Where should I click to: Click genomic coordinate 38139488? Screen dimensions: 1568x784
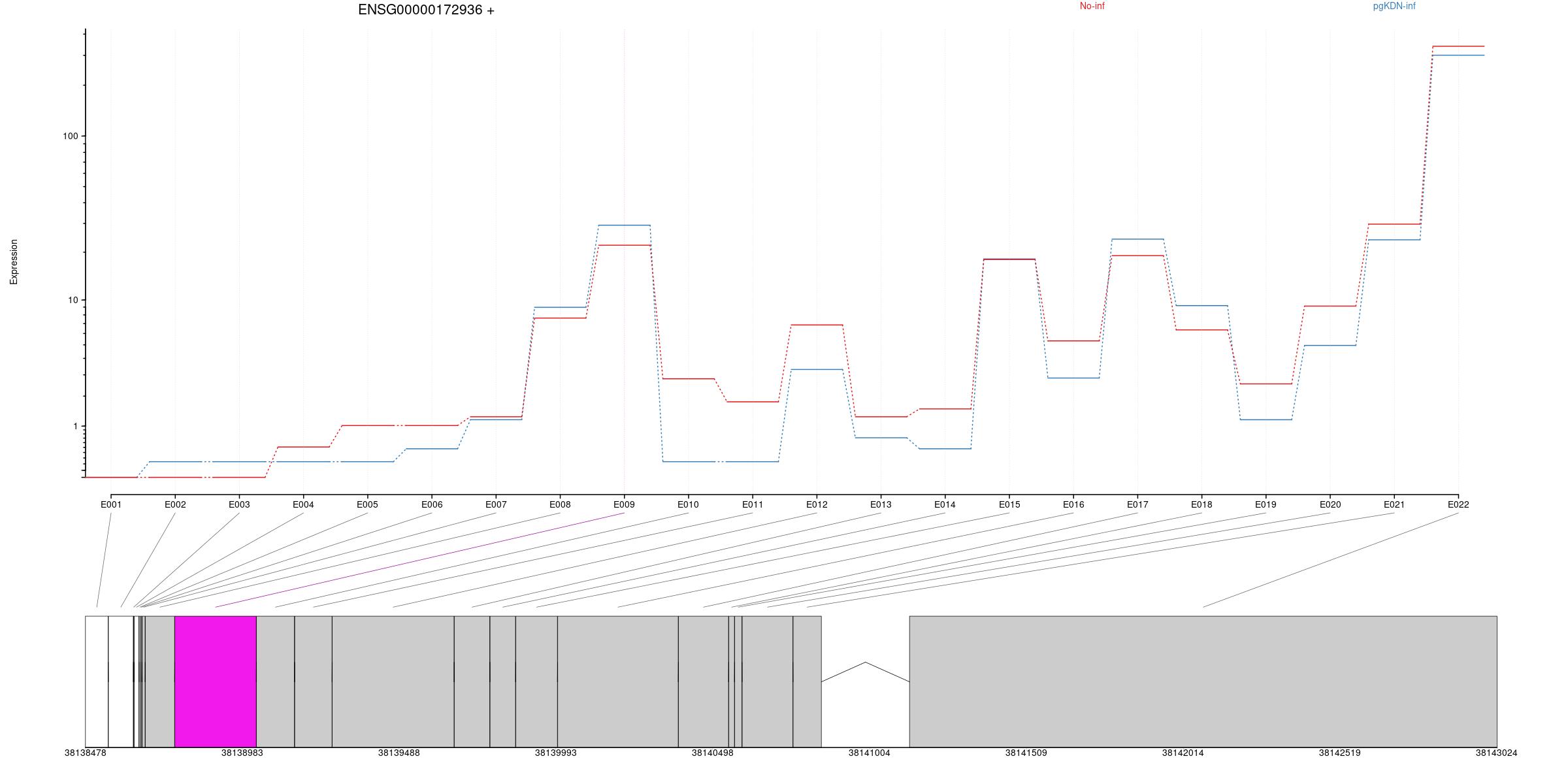399,753
